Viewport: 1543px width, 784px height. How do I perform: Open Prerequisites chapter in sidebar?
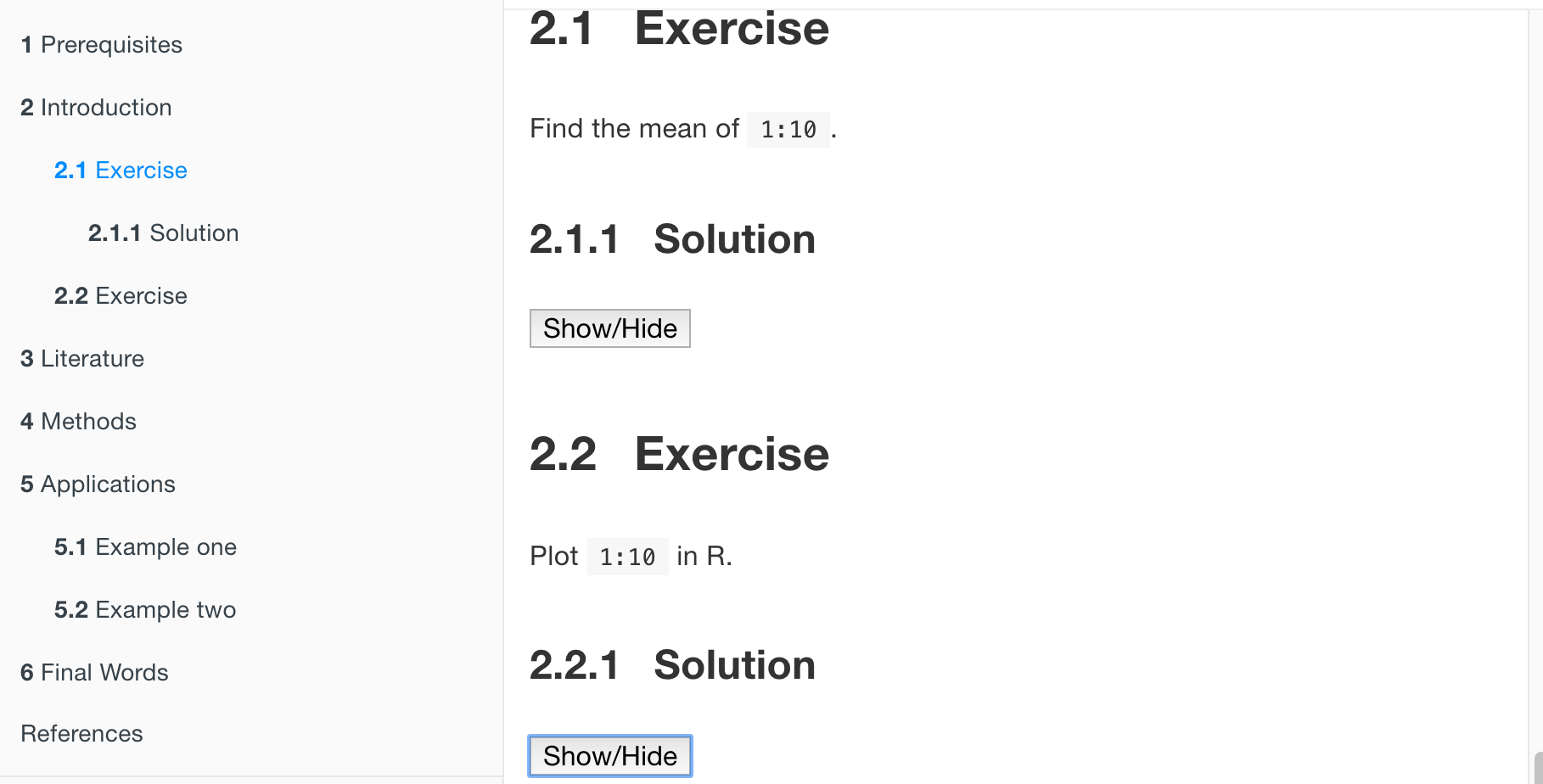click(101, 45)
